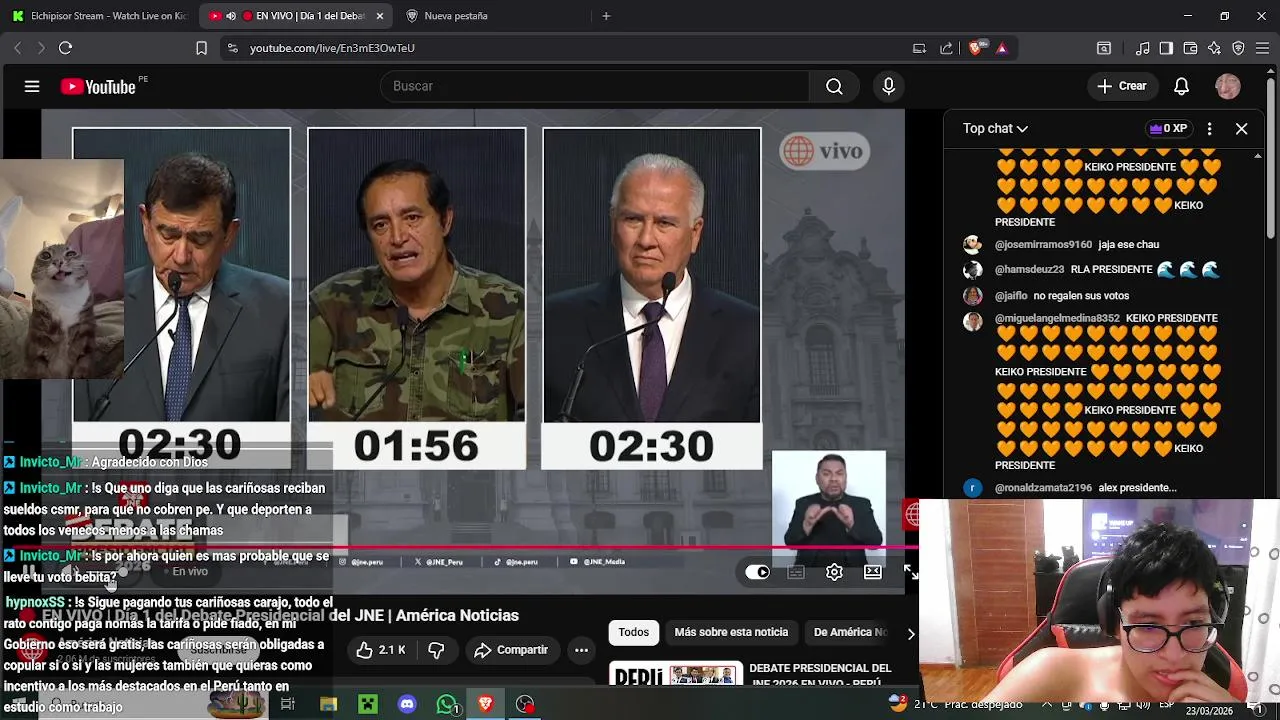The image size is (1280, 720).
Task: Open tab search icon in browser toolbar
Action: [1104, 48]
